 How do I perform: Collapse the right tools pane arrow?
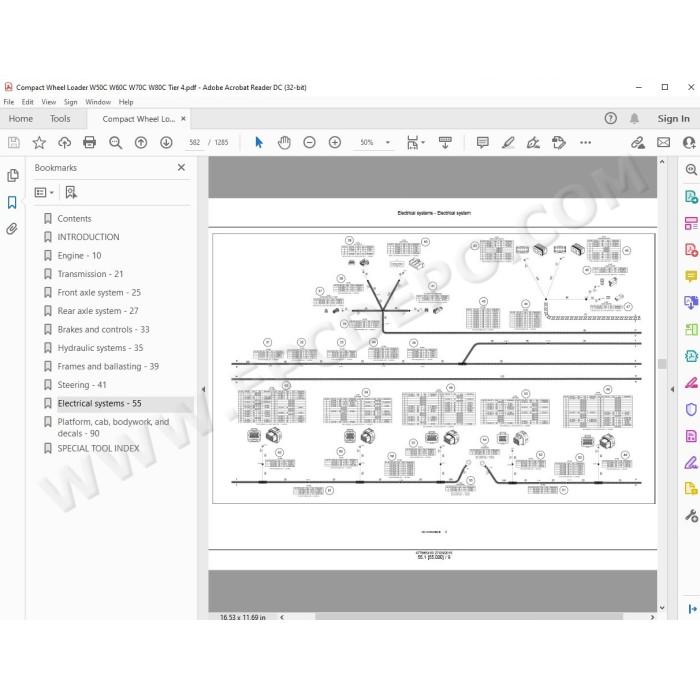pos(672,389)
